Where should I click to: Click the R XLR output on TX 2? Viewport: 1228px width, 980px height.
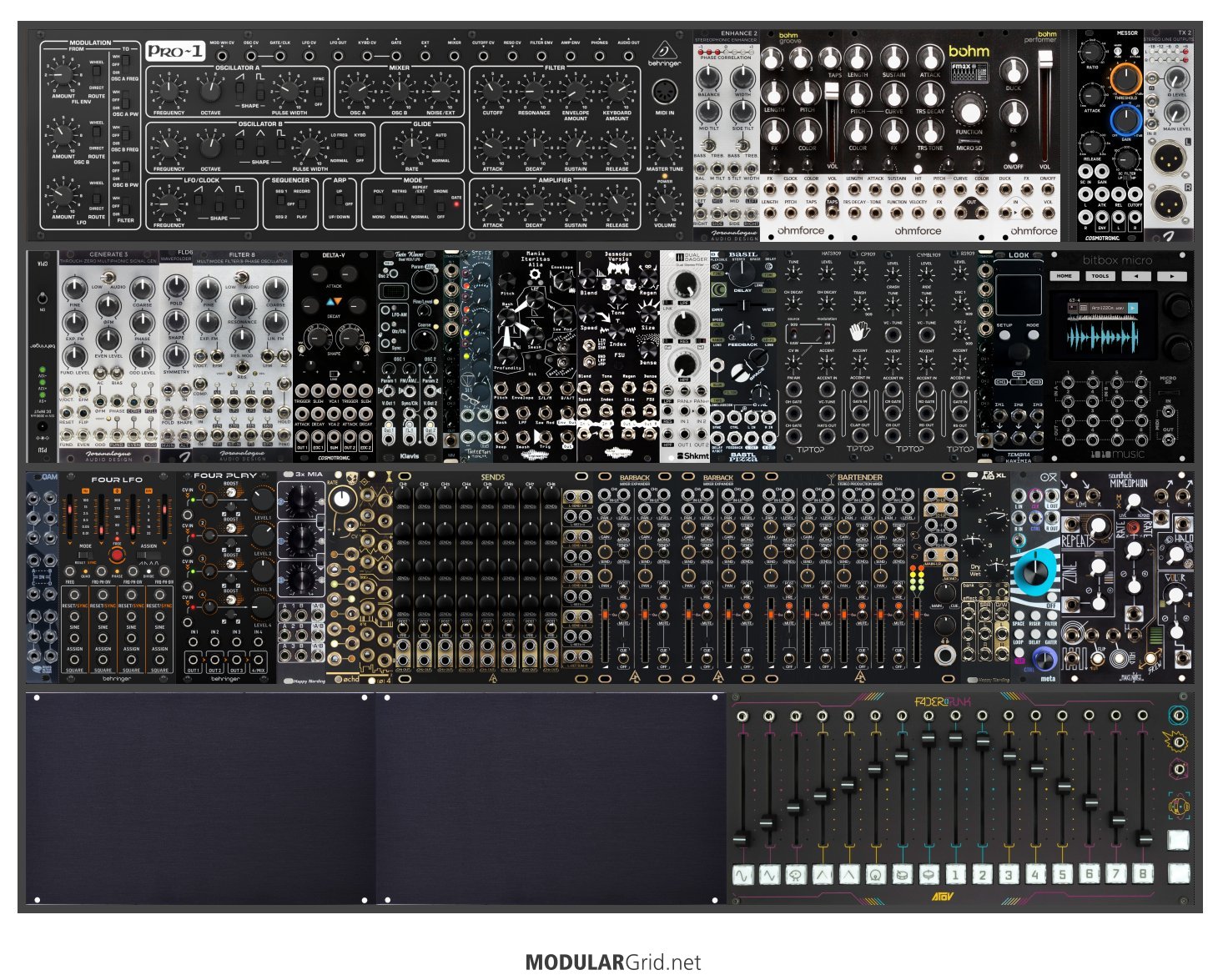click(1170, 204)
